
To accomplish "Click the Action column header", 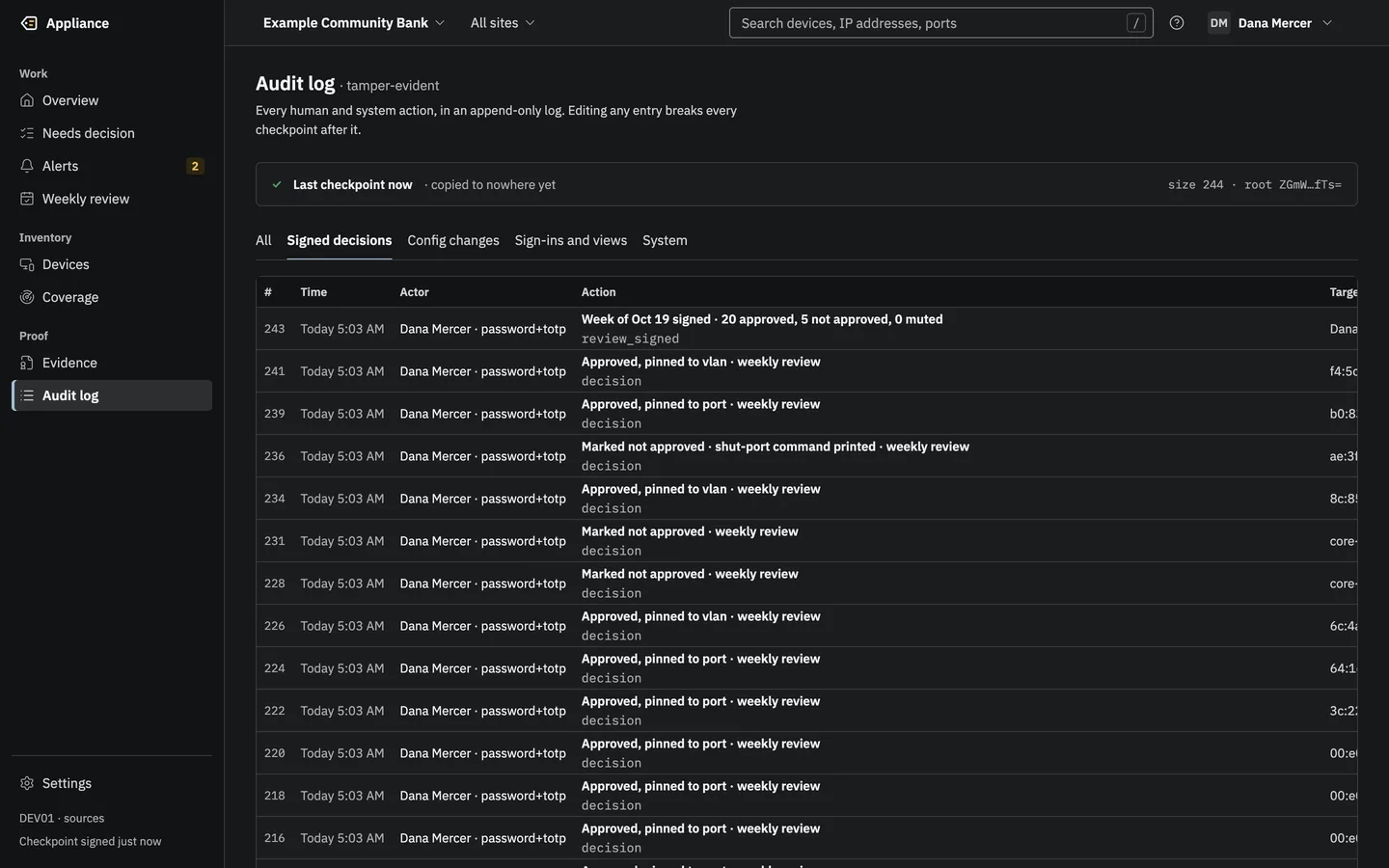I will [598, 292].
